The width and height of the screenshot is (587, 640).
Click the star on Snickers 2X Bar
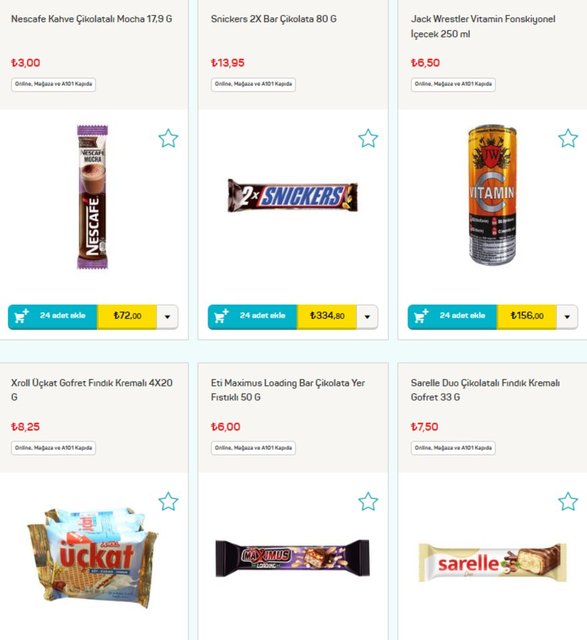pyautogui.click(x=368, y=138)
